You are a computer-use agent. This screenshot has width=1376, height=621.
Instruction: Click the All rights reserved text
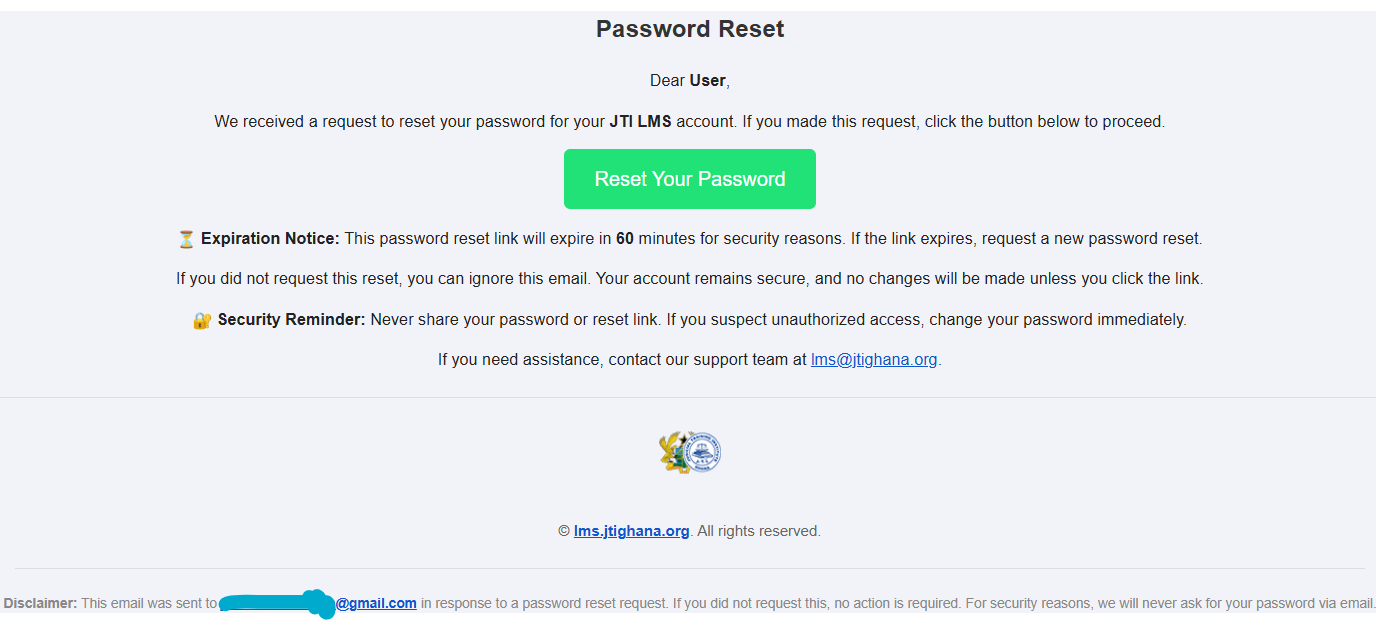759,531
